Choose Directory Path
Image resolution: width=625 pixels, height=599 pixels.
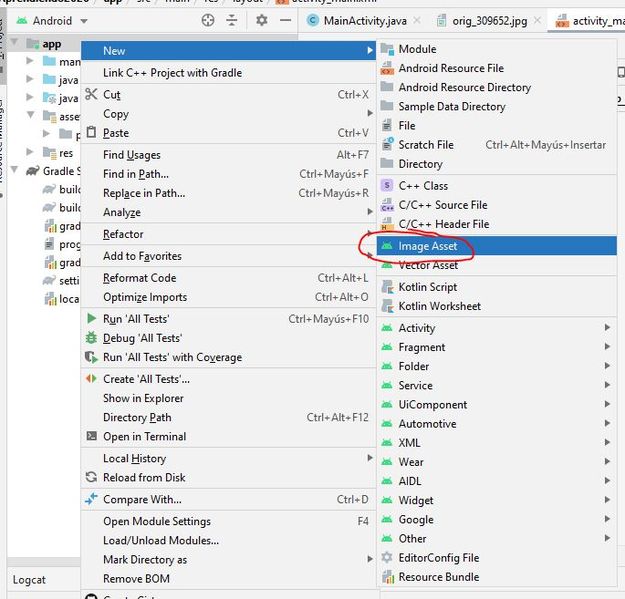[x=228, y=417]
